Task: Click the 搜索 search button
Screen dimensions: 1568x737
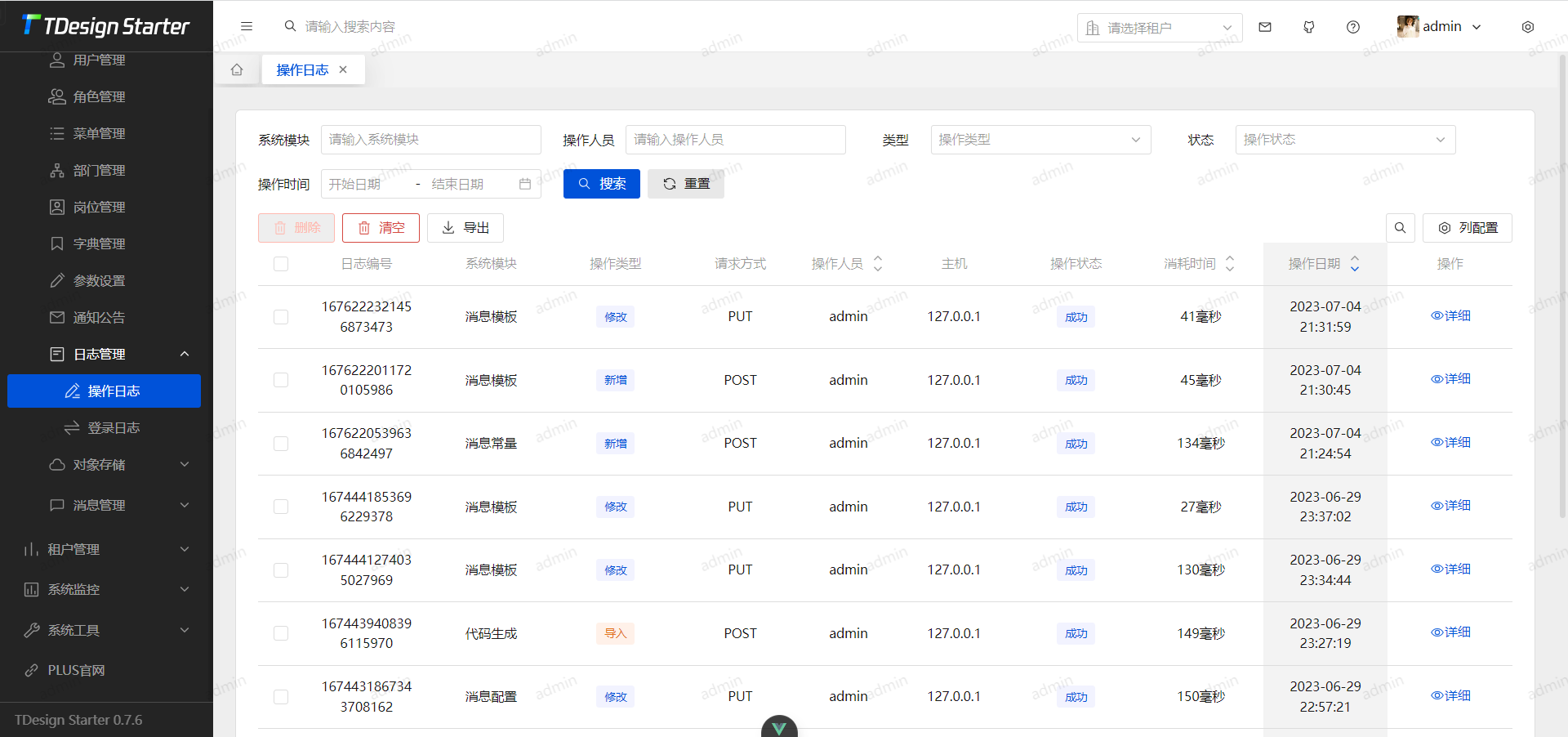Action: [601, 184]
